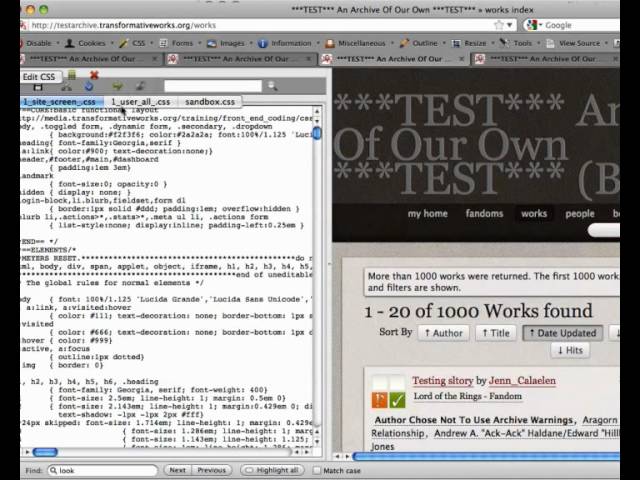The height and width of the screenshot is (480, 640).
Task: Open the Disable menu in Web Developer toolbar
Action: [39, 43]
